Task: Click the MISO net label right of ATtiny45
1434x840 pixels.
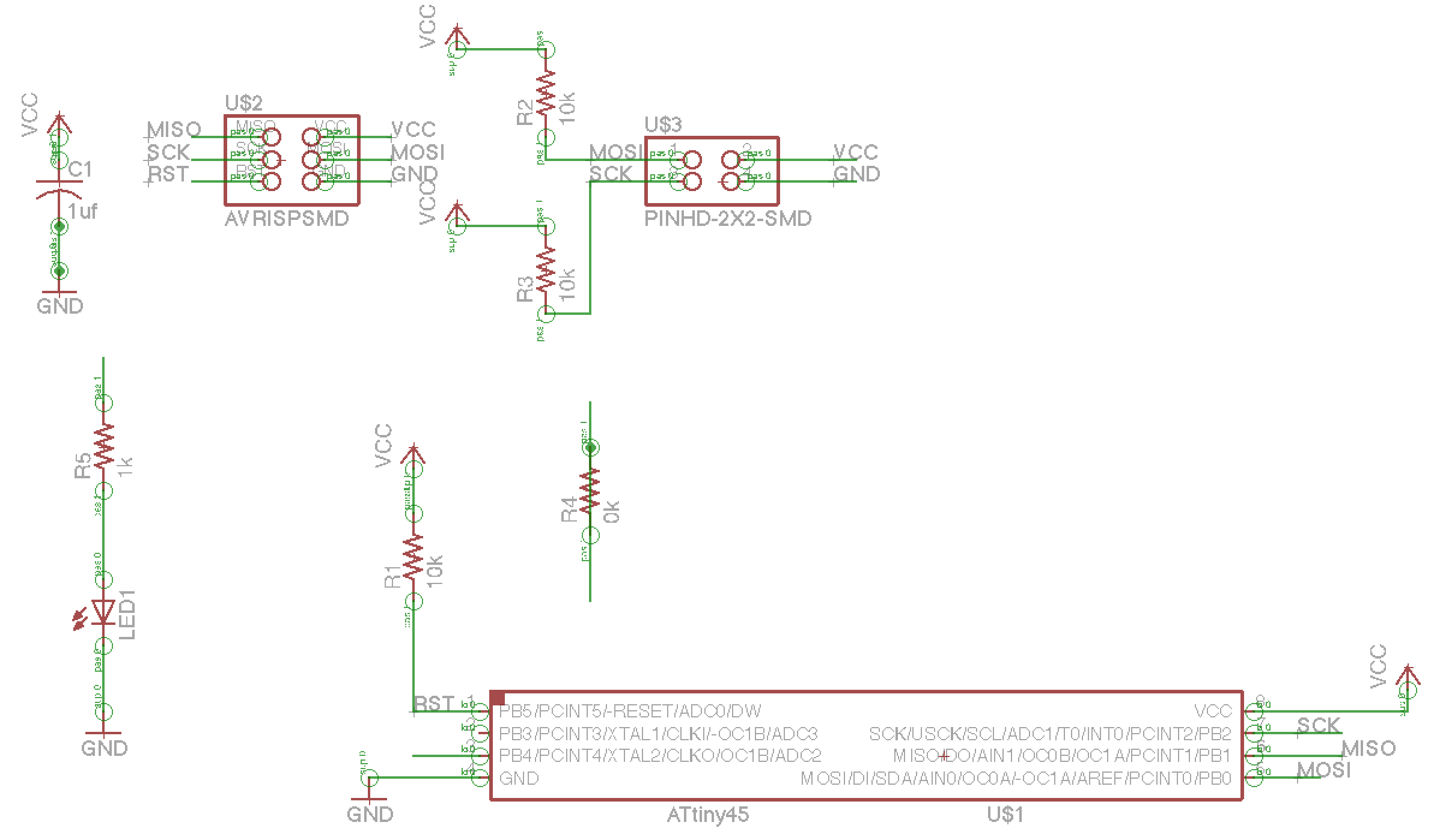Action: pyautogui.click(x=1369, y=748)
